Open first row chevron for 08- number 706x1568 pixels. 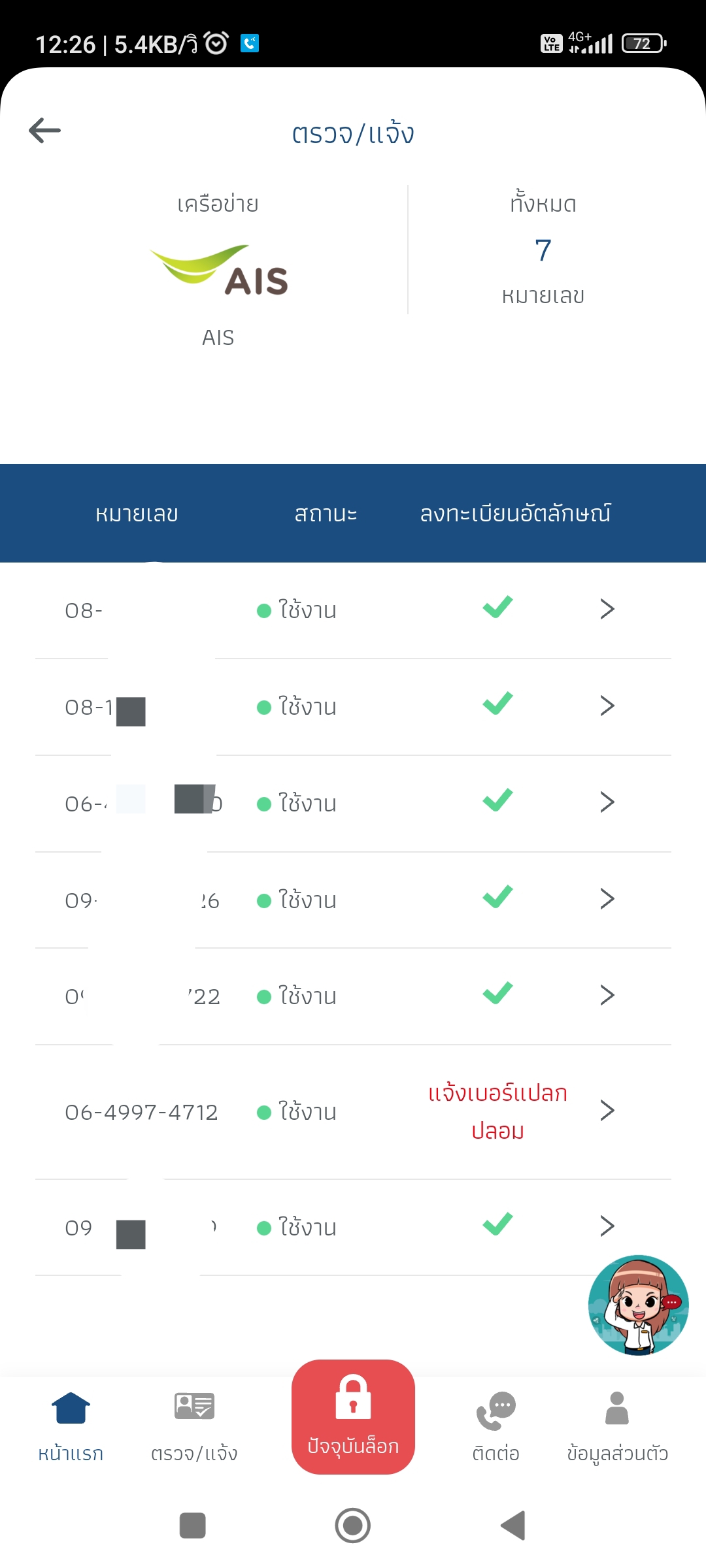click(x=607, y=609)
